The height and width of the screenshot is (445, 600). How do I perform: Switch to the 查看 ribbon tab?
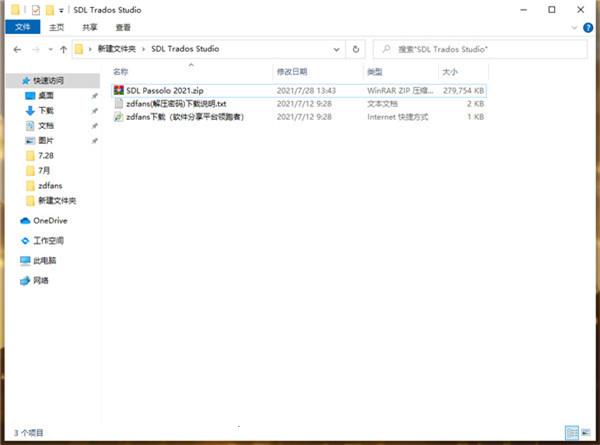123,27
